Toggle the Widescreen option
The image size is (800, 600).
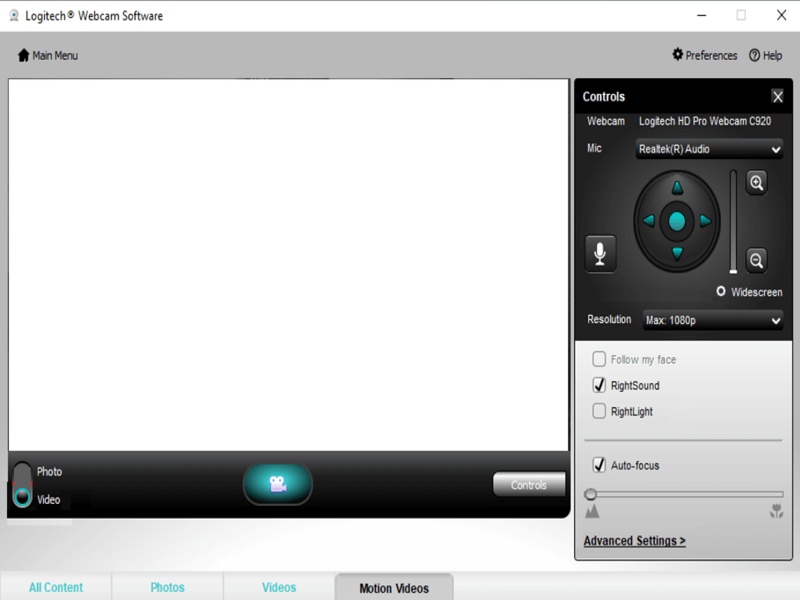point(721,291)
